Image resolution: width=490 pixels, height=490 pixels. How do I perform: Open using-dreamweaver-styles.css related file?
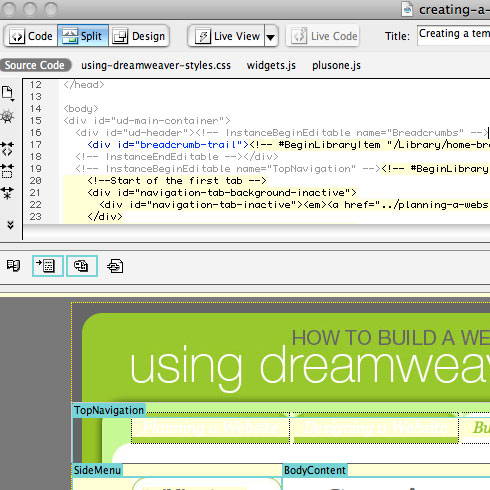pos(156,65)
